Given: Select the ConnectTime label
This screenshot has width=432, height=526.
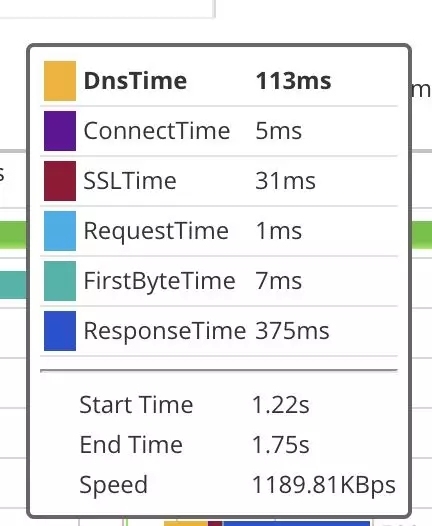Looking at the screenshot, I should coord(157,131).
